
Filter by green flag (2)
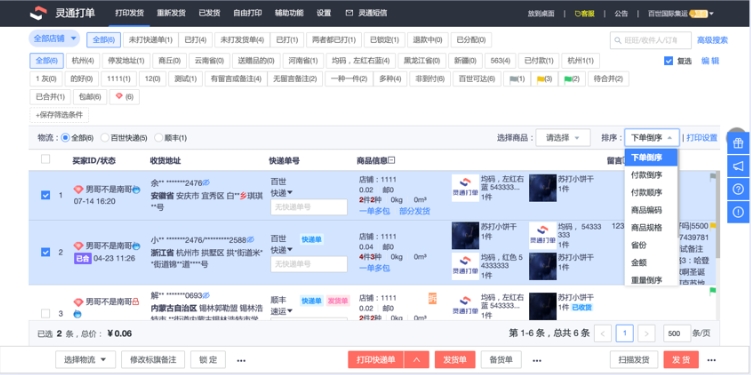pos(572,79)
